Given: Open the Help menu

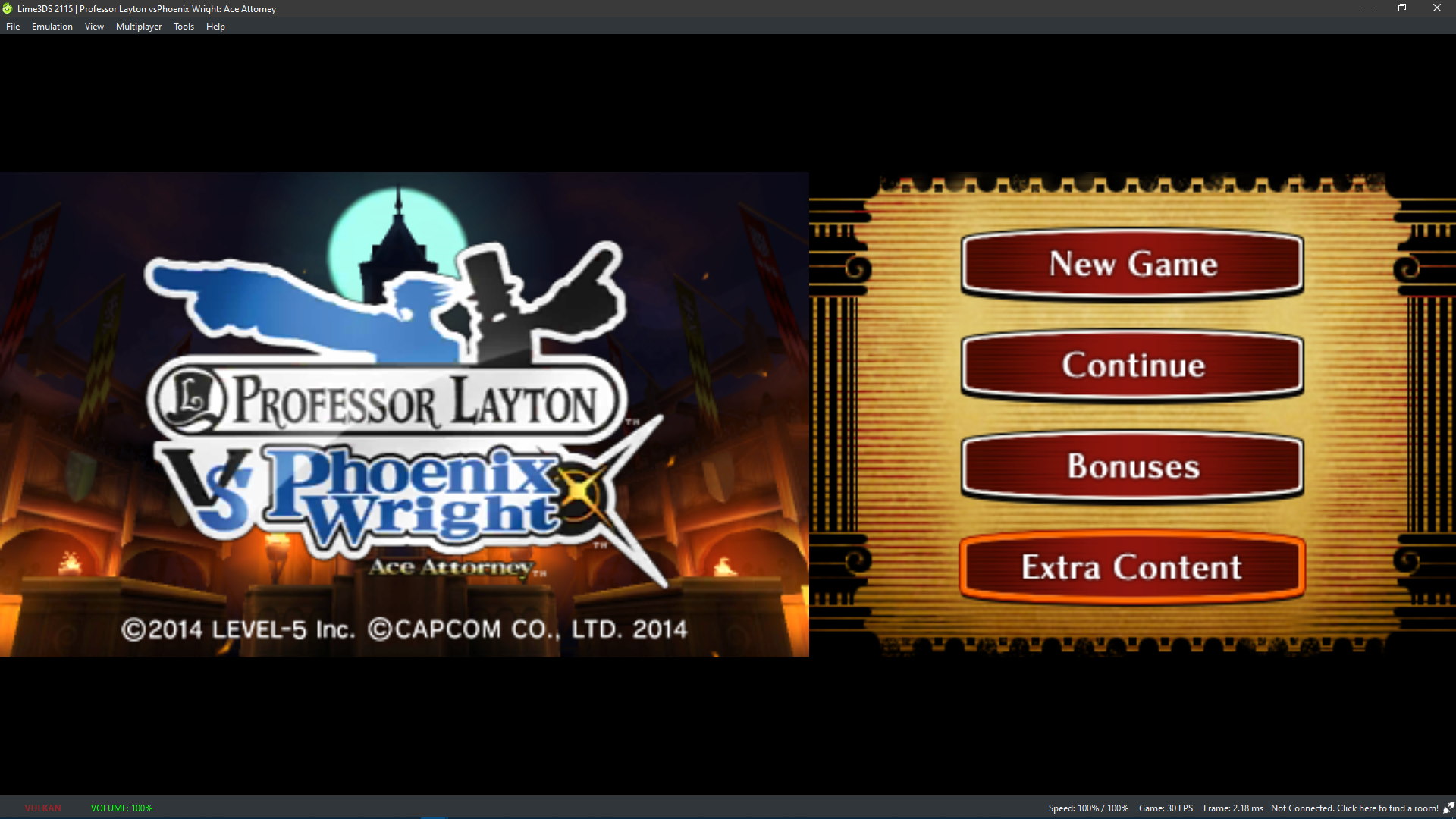Looking at the screenshot, I should coord(215,26).
